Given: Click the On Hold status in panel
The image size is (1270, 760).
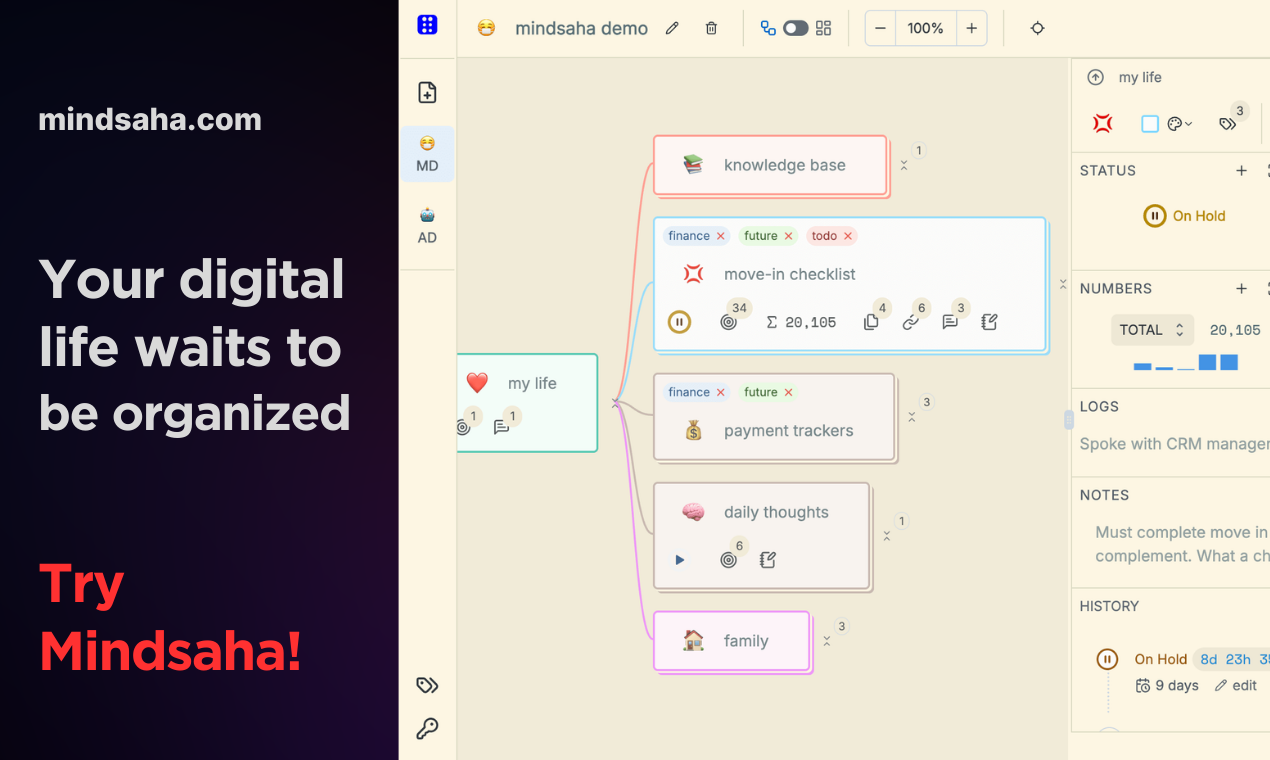Looking at the screenshot, I should (x=1184, y=216).
